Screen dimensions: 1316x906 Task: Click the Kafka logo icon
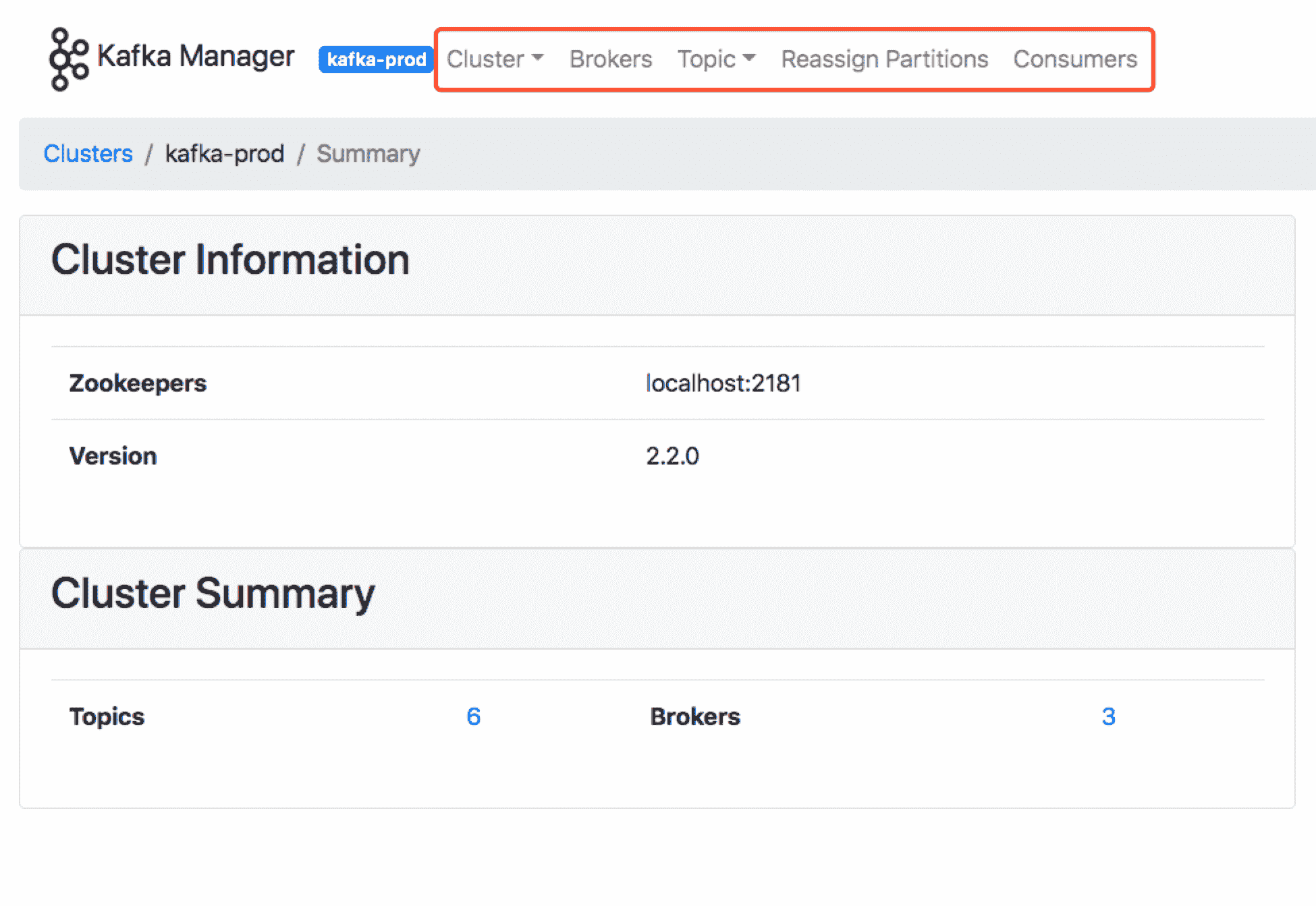(68, 59)
